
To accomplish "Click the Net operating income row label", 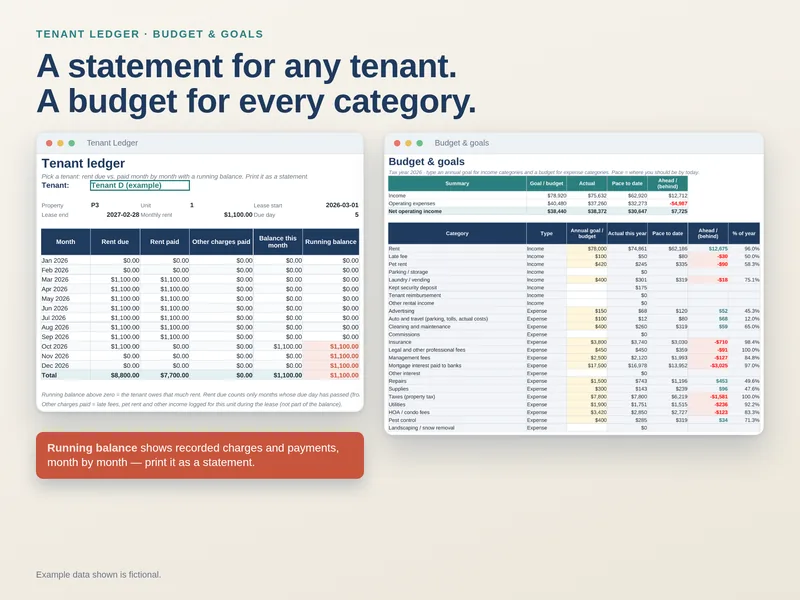I will point(415,211).
